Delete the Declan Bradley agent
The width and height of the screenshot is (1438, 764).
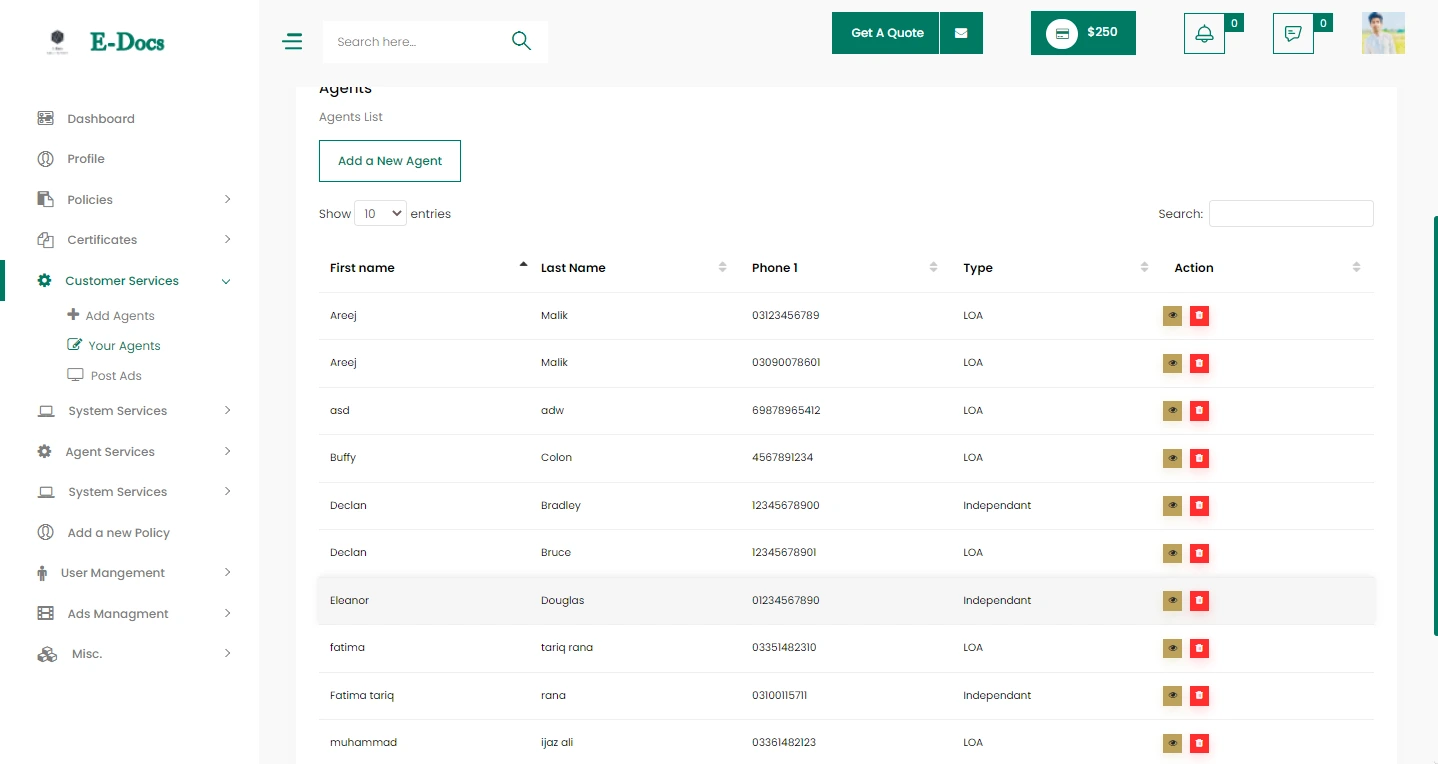[x=1199, y=506]
